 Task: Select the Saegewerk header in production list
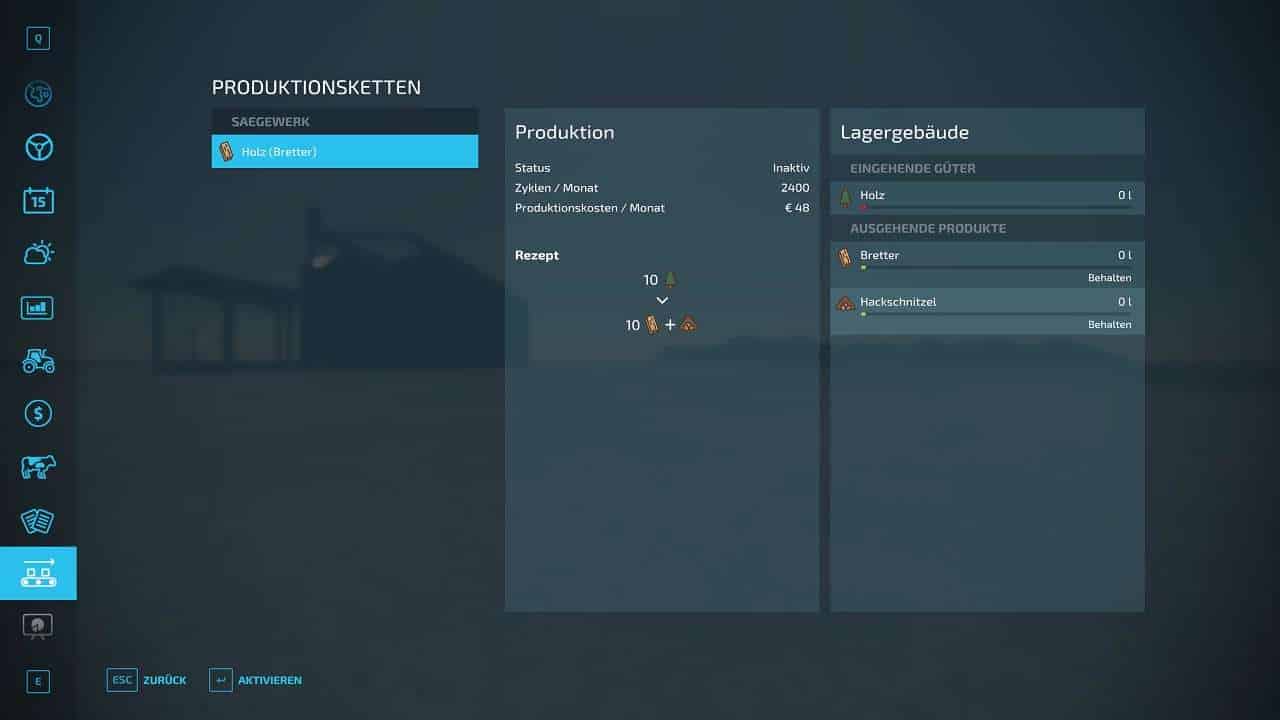[344, 122]
